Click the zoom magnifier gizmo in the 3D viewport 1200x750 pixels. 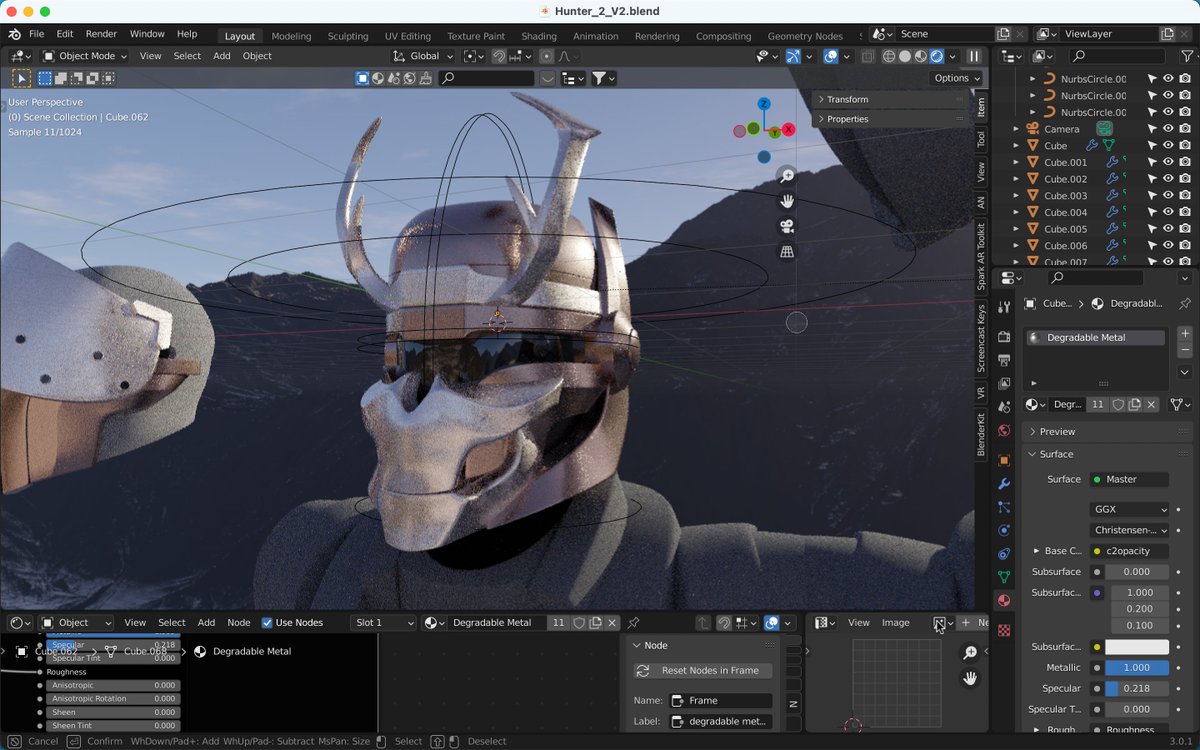click(x=787, y=175)
